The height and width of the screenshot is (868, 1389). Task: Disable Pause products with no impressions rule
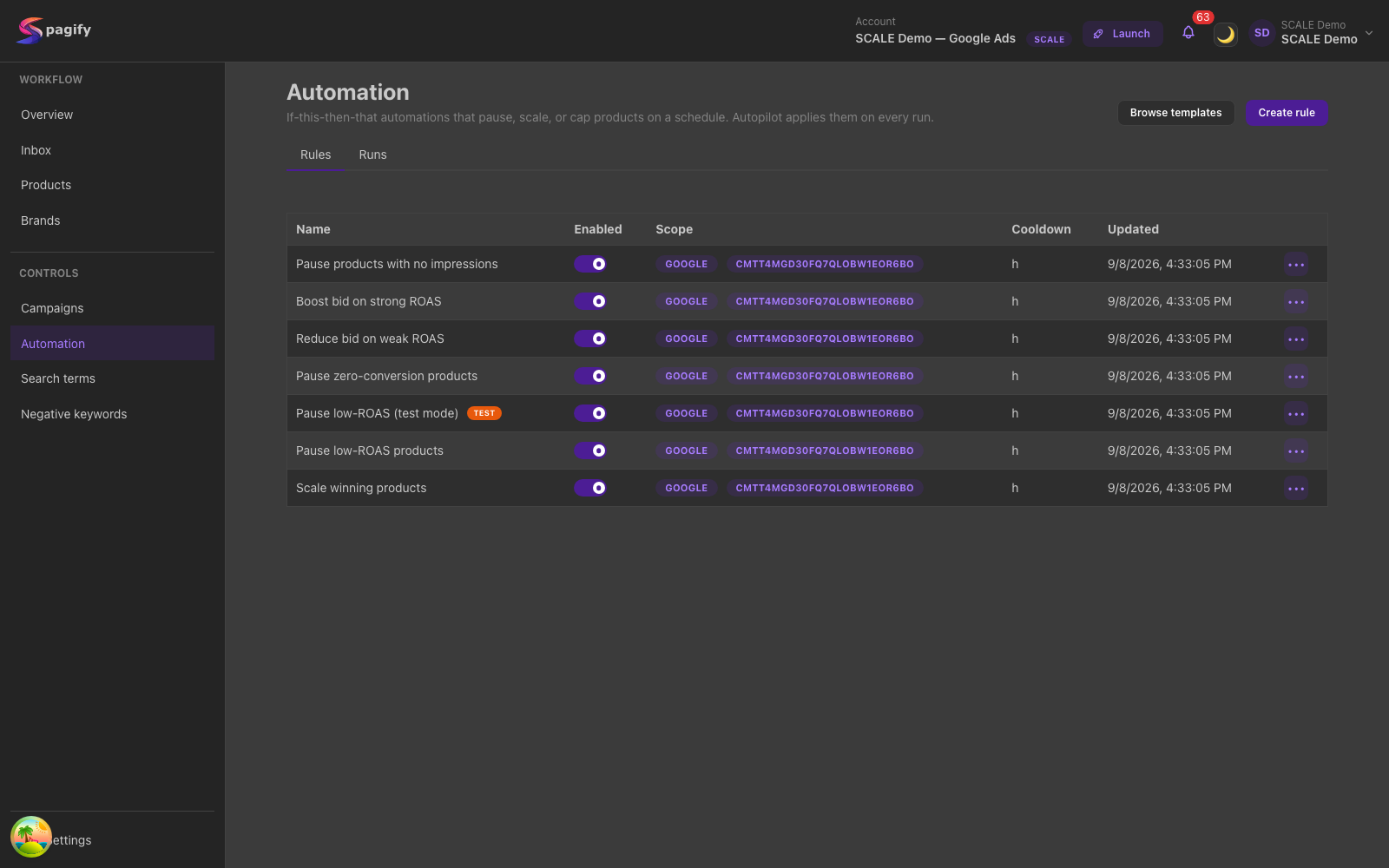click(590, 264)
